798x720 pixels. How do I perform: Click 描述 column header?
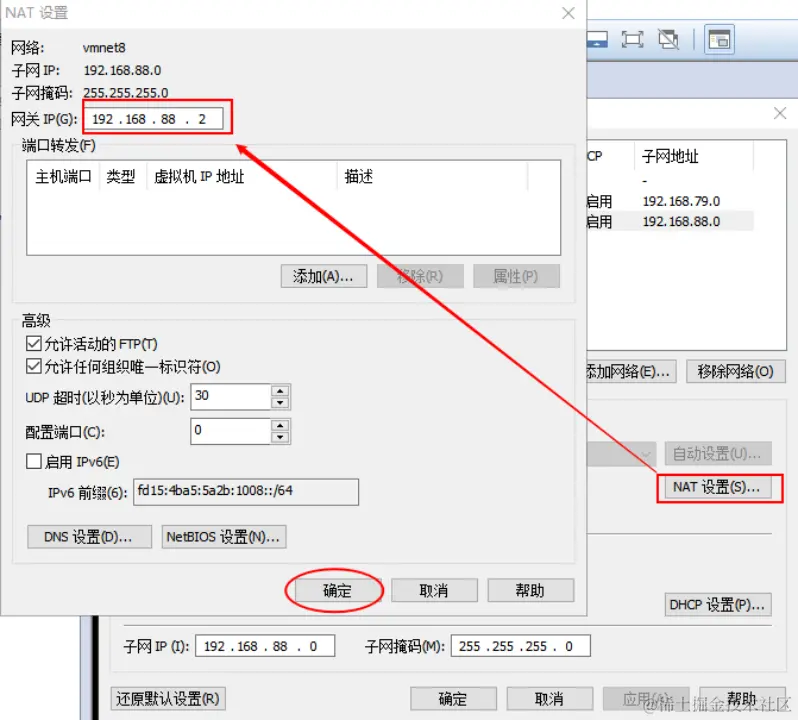point(432,177)
